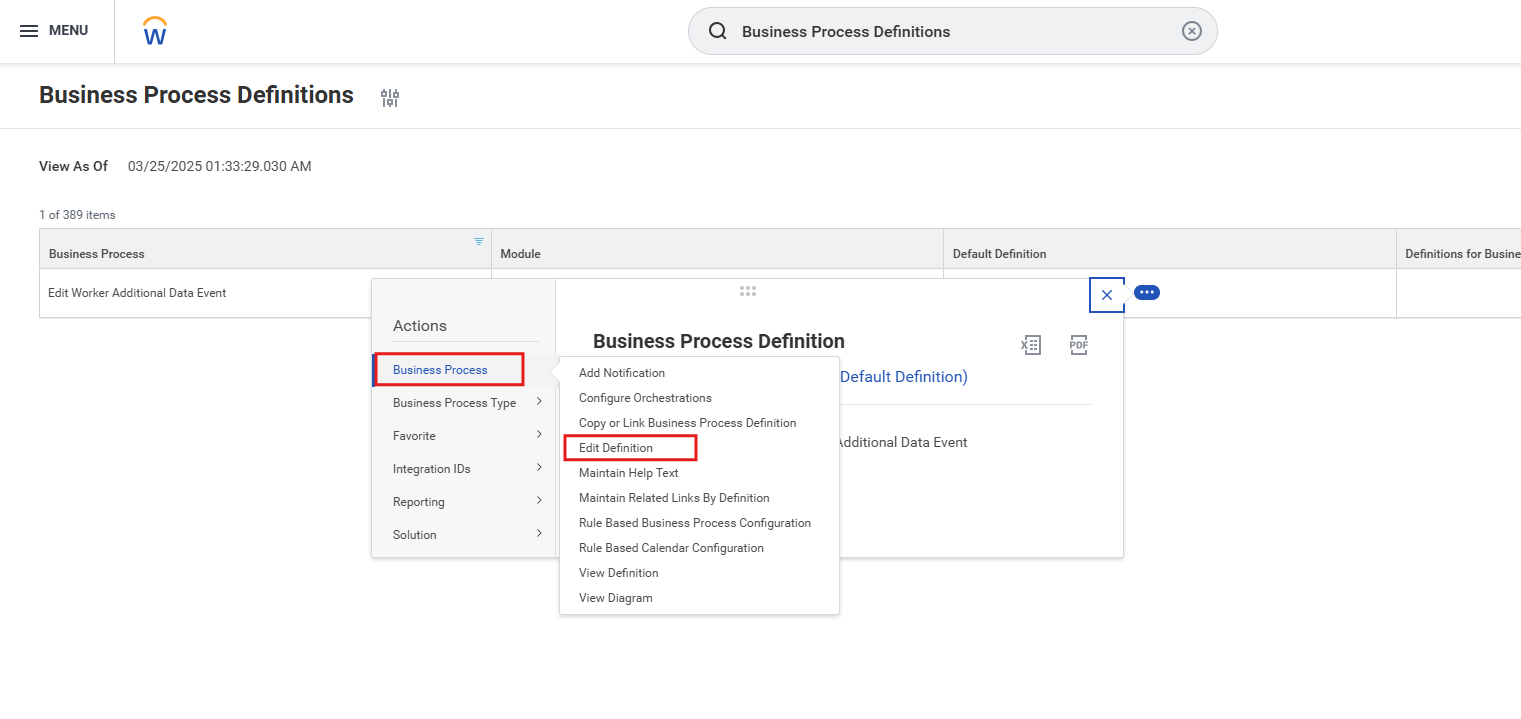Click the Business Process column filter icon
Screen dimensions: 1521x719
pos(479,241)
